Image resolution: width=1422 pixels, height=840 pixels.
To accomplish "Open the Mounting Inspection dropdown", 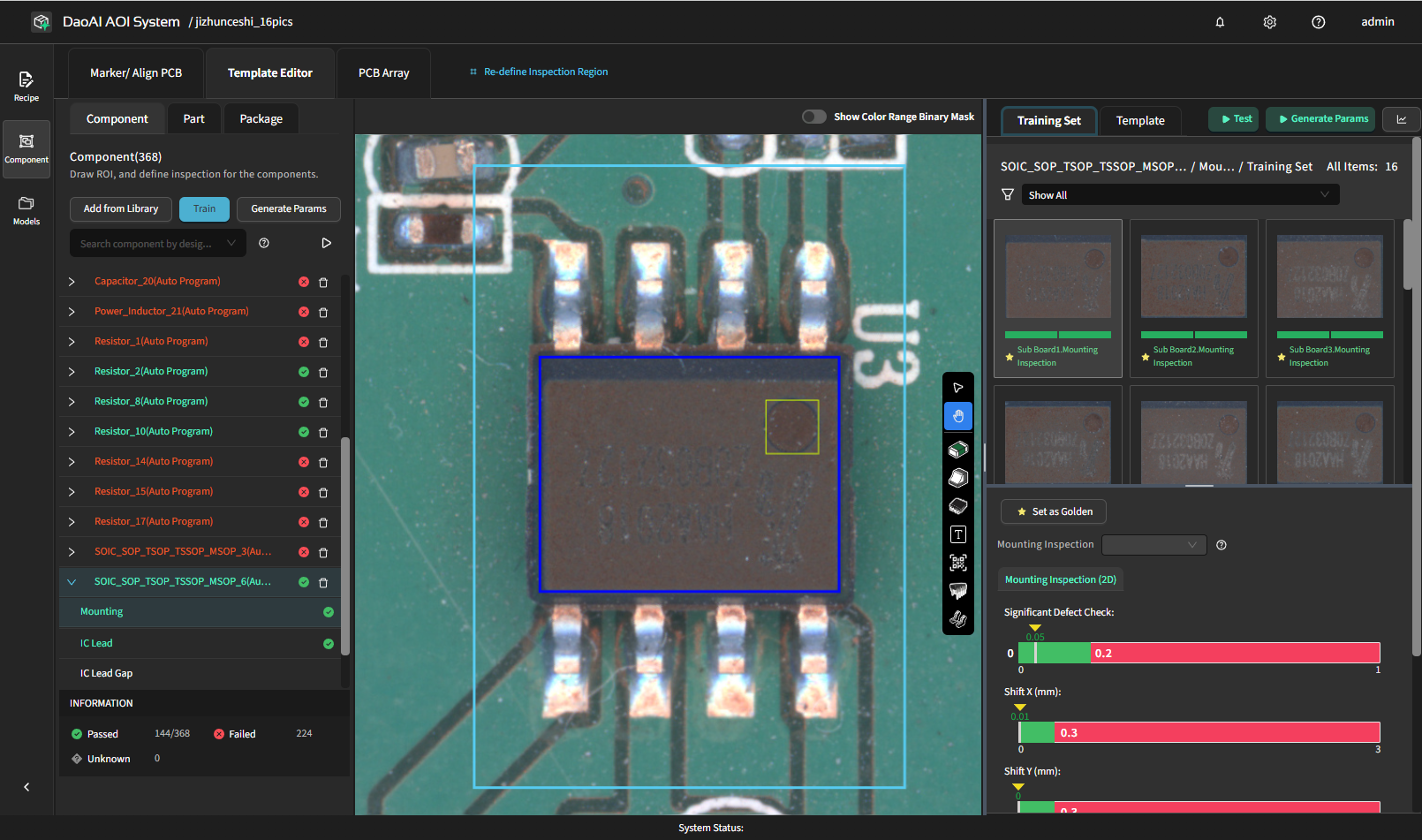I will [1153, 544].
